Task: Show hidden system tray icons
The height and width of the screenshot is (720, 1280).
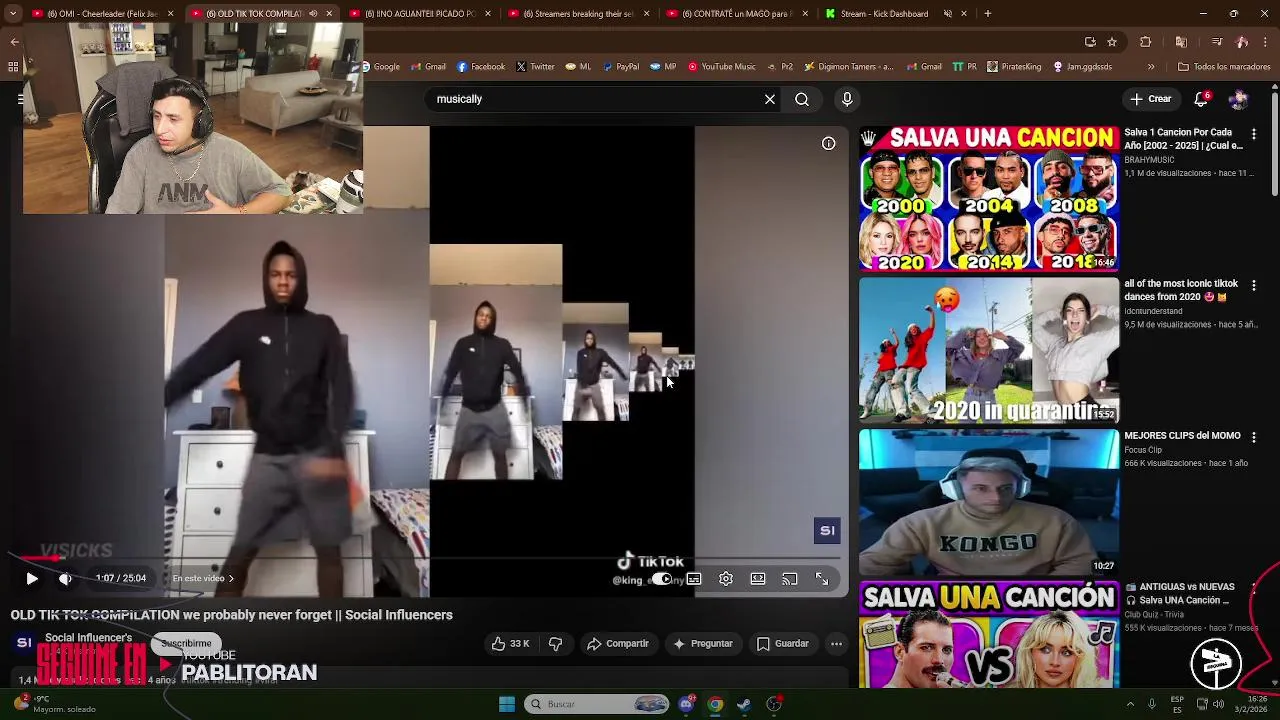Action: coord(1130,704)
